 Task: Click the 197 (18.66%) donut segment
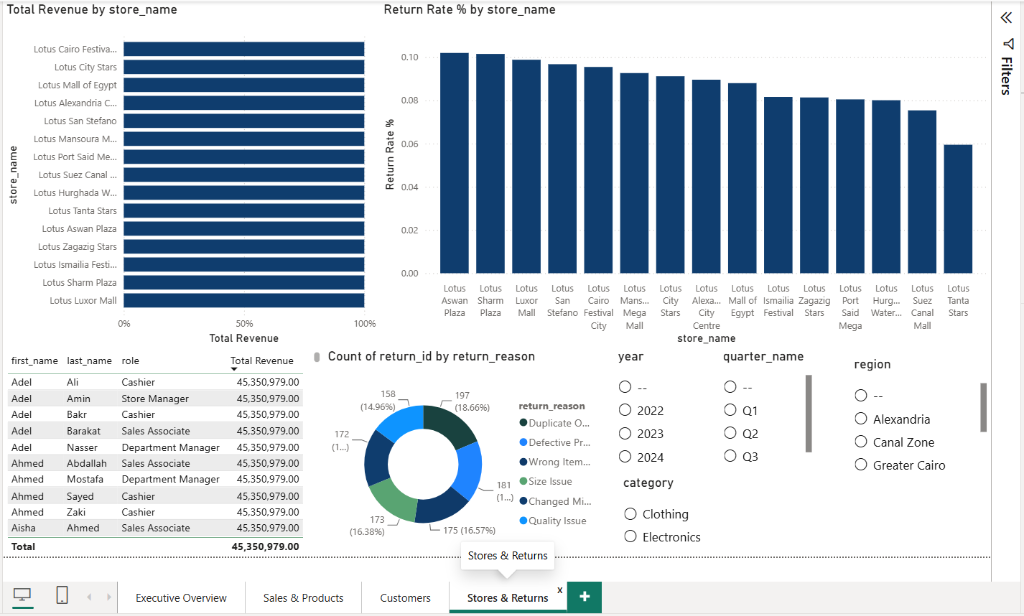click(453, 425)
